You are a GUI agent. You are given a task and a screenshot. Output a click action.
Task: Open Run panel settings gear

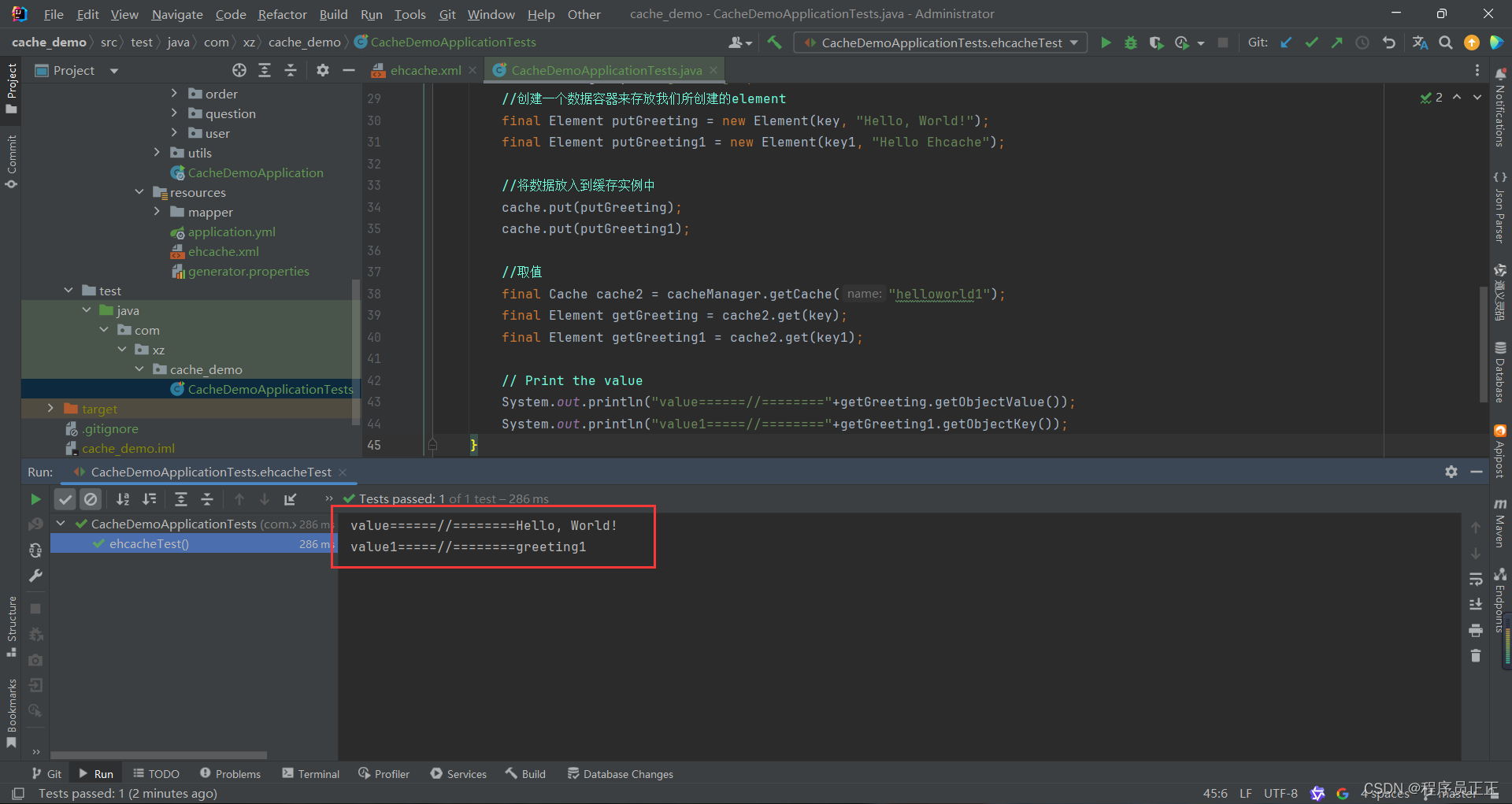1451,472
